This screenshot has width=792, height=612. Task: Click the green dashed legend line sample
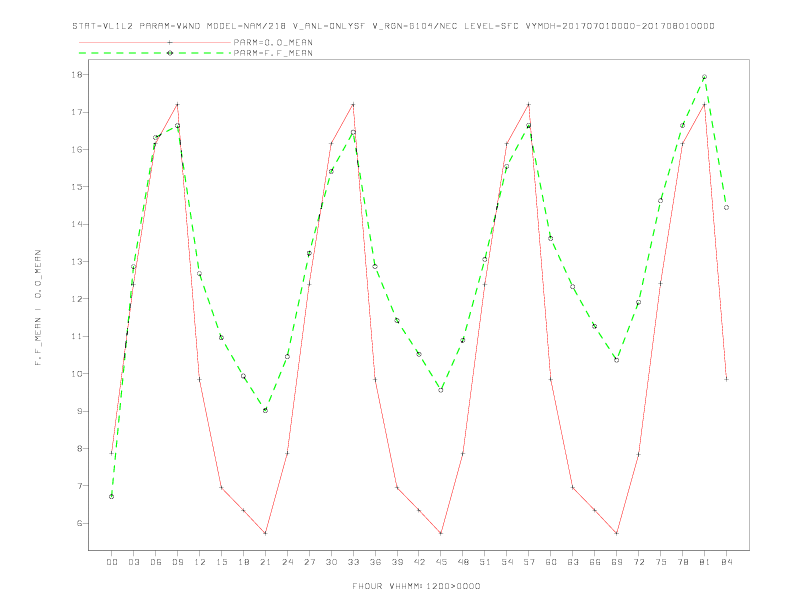pyautogui.click(x=155, y=53)
